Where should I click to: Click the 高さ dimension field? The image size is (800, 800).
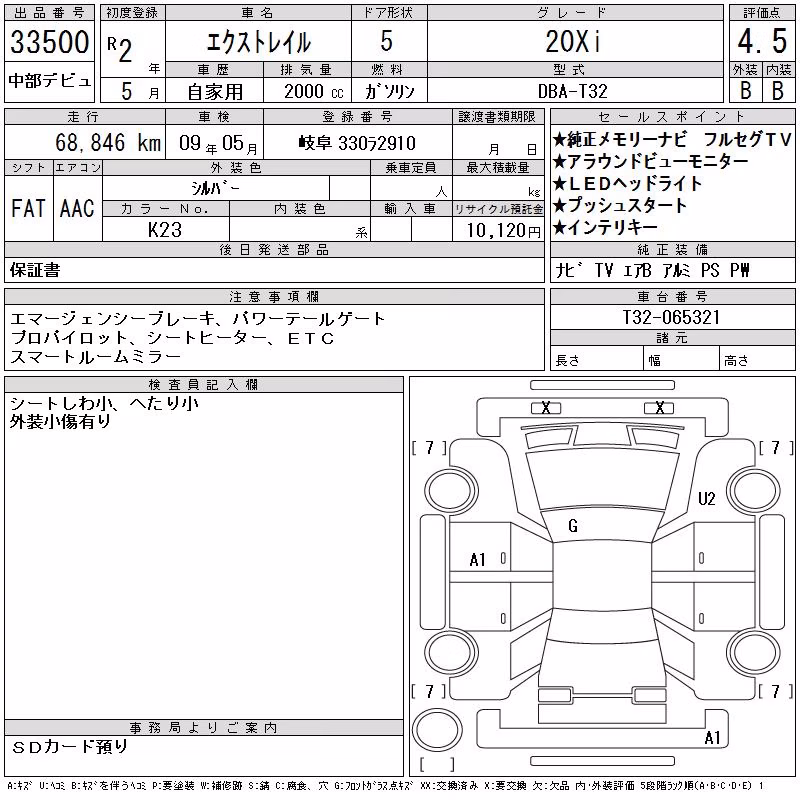coord(757,358)
